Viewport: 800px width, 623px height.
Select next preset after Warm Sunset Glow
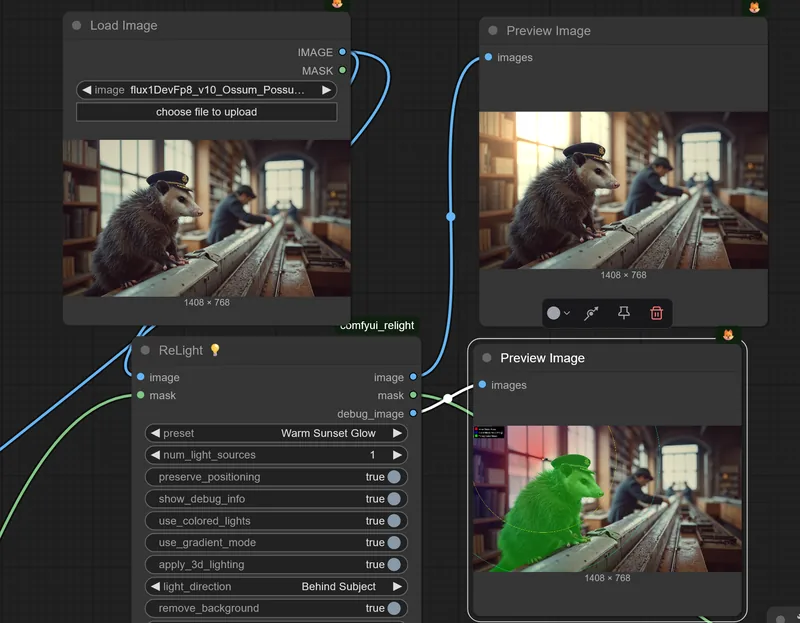397,433
